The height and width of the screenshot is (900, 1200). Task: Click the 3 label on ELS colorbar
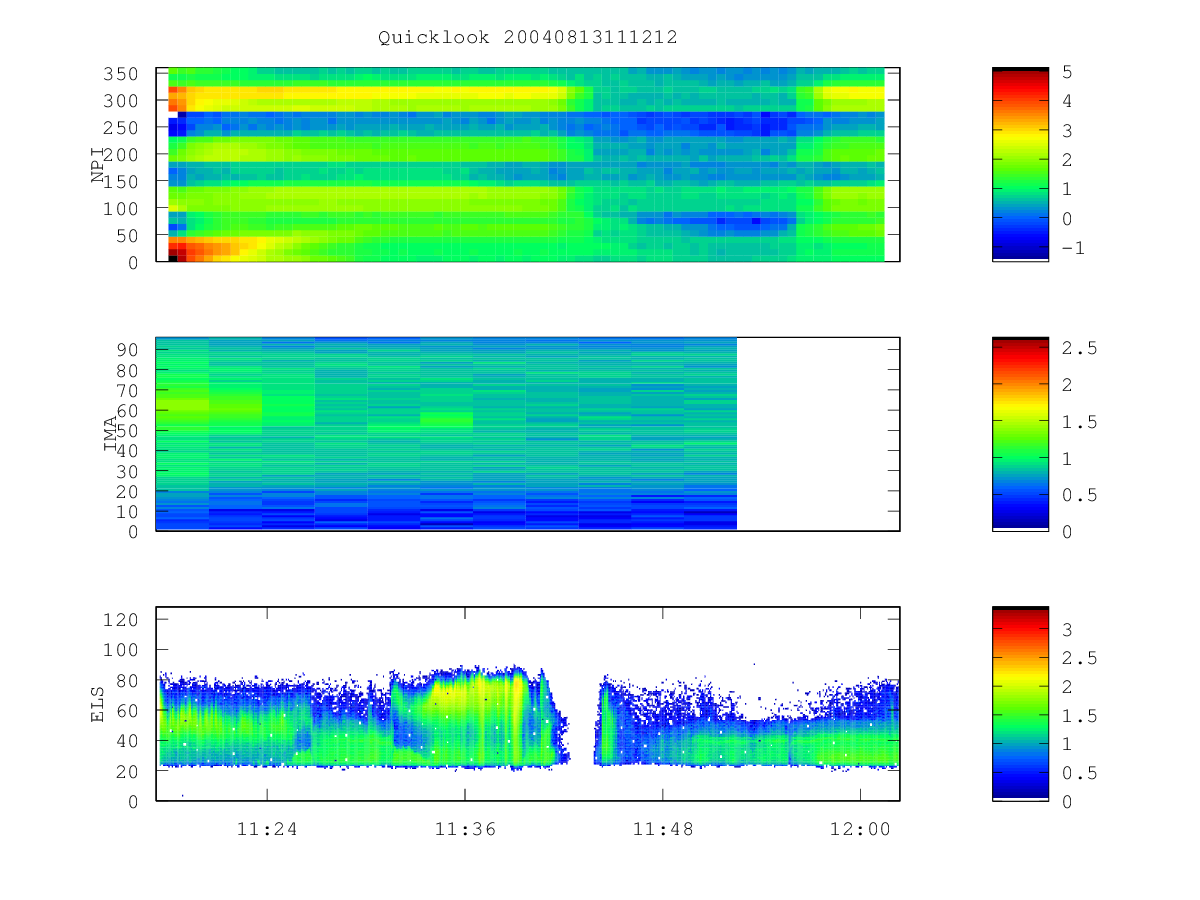tap(1068, 629)
